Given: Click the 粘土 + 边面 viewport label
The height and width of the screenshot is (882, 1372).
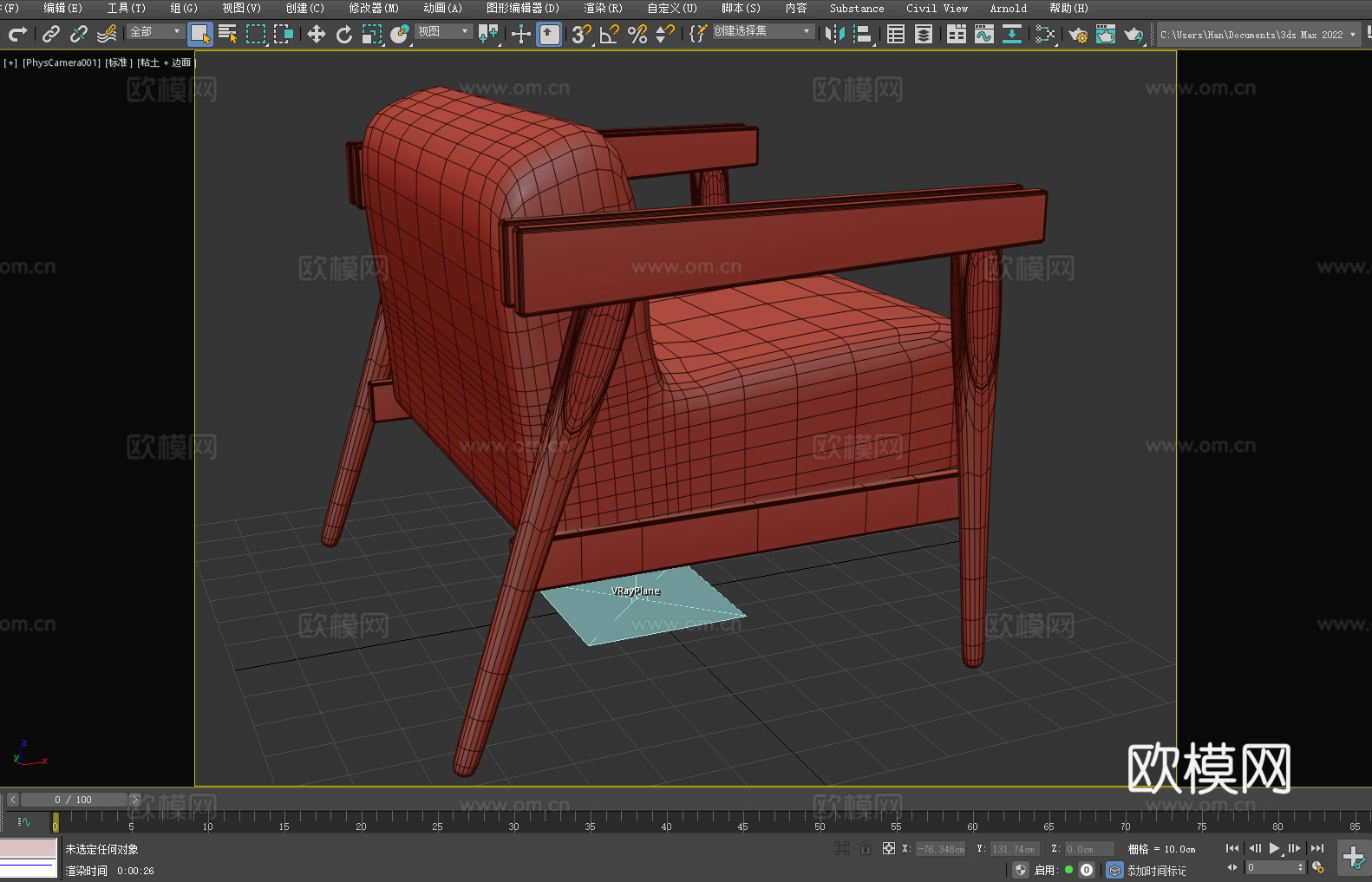Looking at the screenshot, I should click(x=167, y=62).
